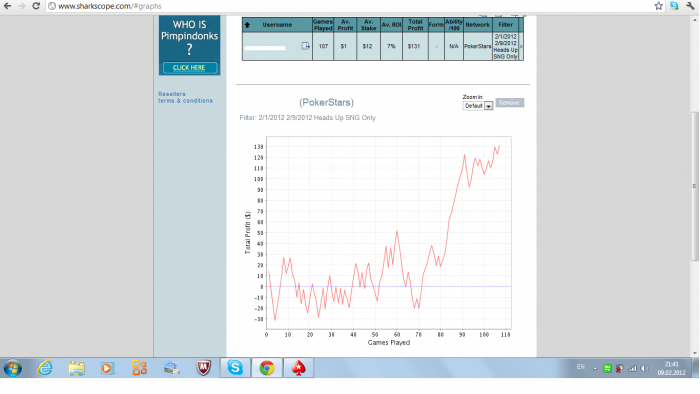700x394 pixels.
Task: Show hidden tray icons arrow
Action: (595, 369)
